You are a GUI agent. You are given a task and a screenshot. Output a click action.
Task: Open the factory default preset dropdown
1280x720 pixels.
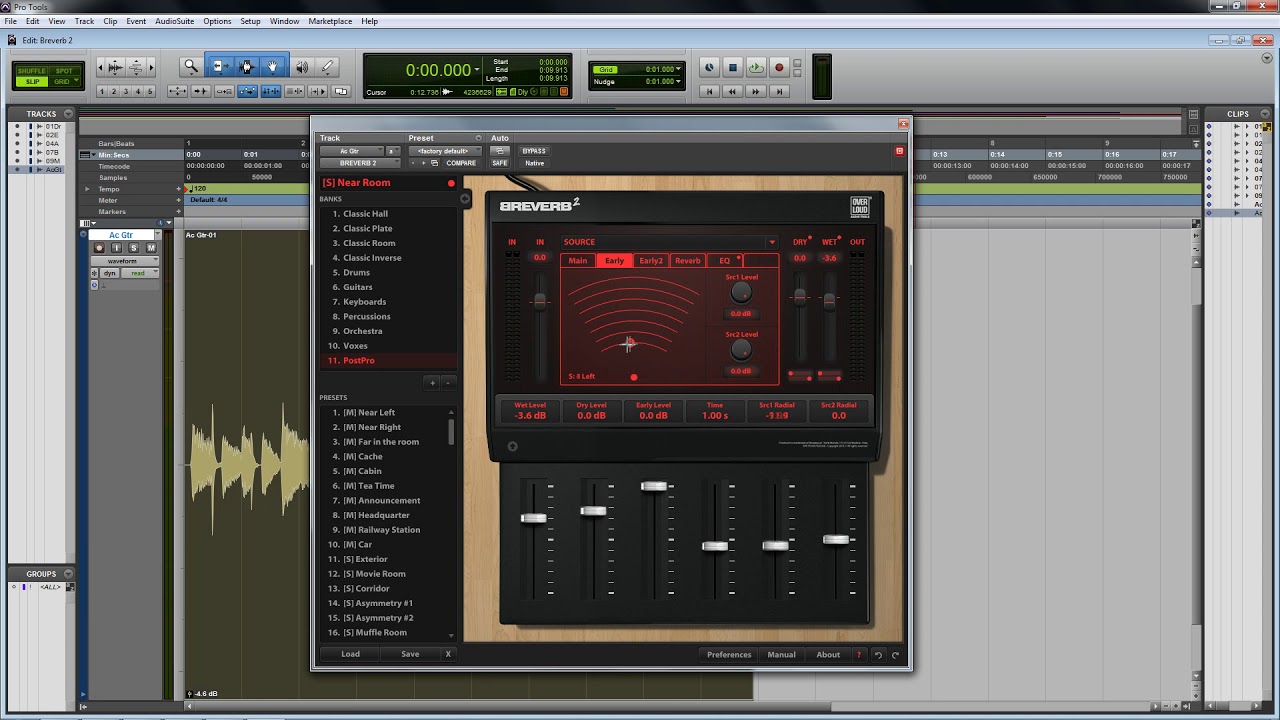pos(444,151)
